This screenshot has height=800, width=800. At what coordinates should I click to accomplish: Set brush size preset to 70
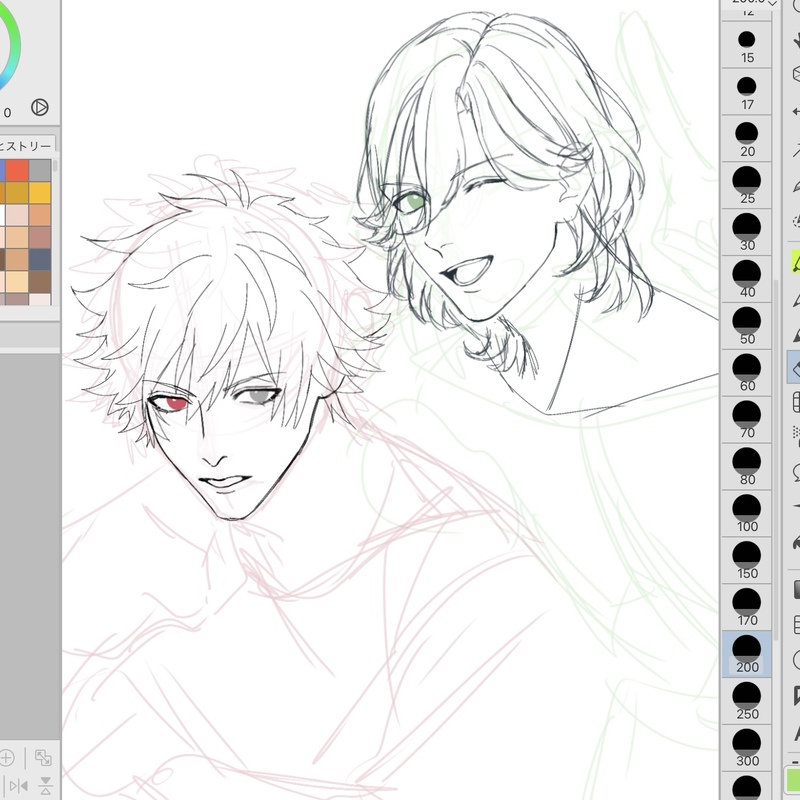pos(746,420)
